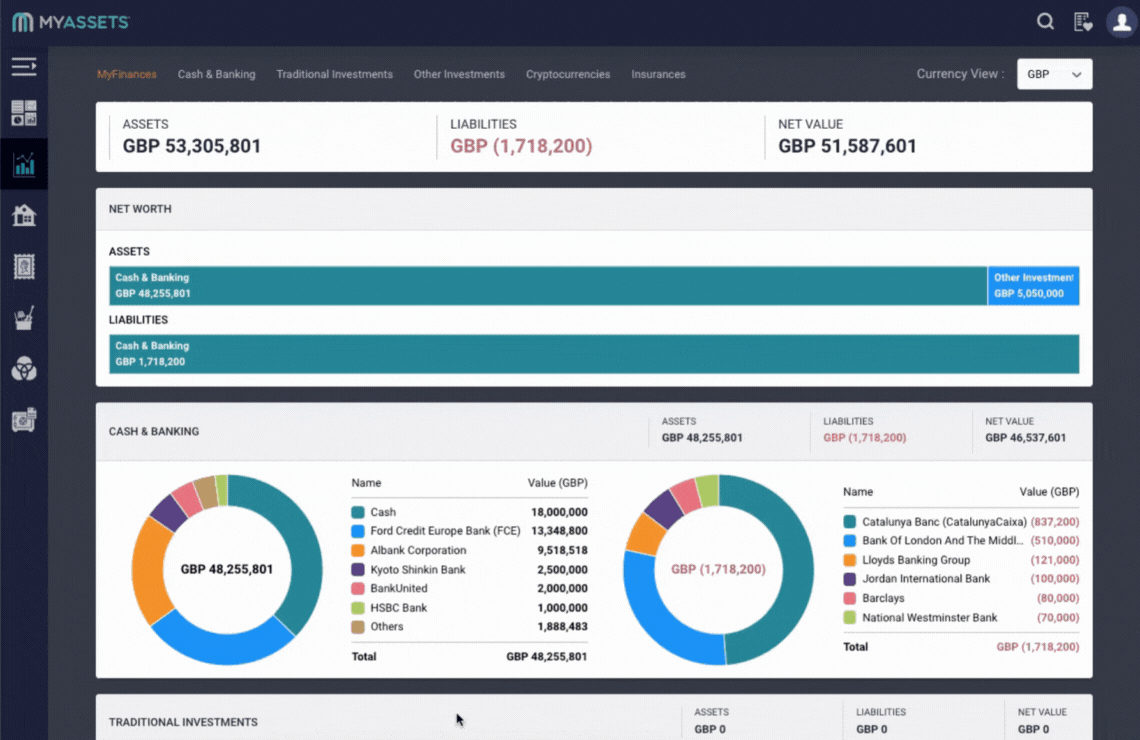Viewport: 1140px width, 740px height.
Task: Select the HSBC Bank row label
Action: (398, 608)
